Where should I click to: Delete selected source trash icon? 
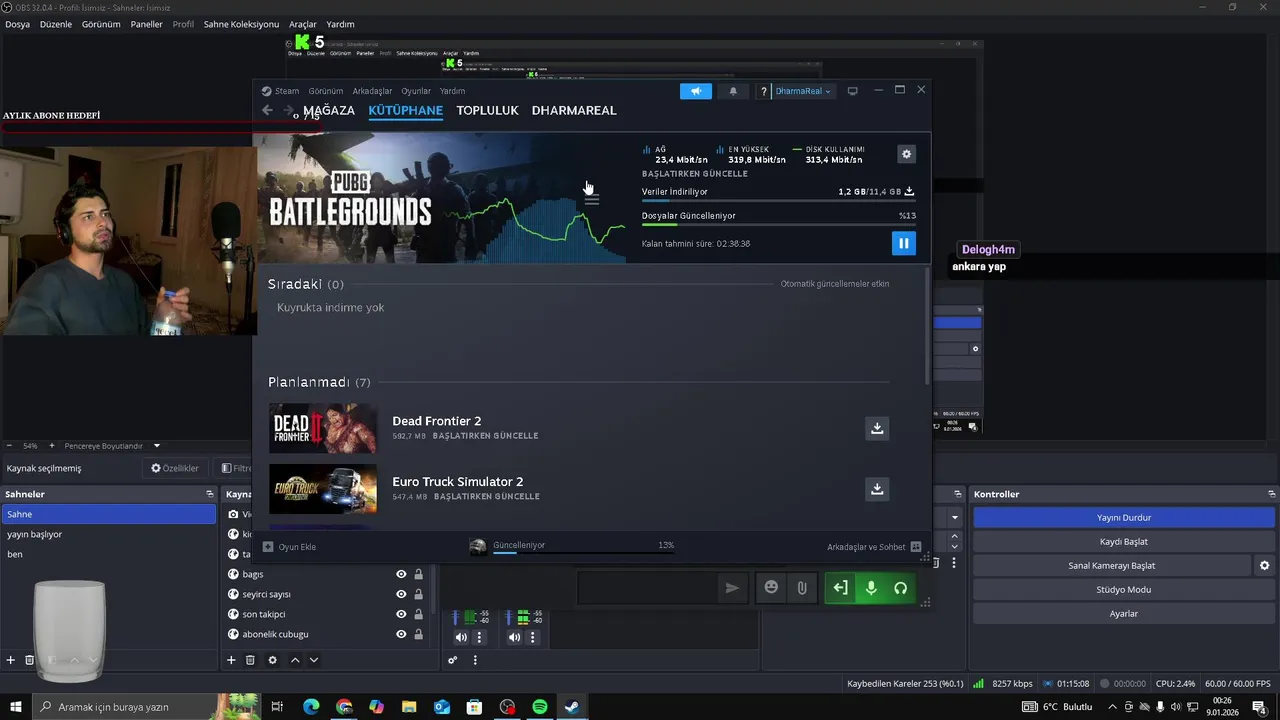(250, 660)
